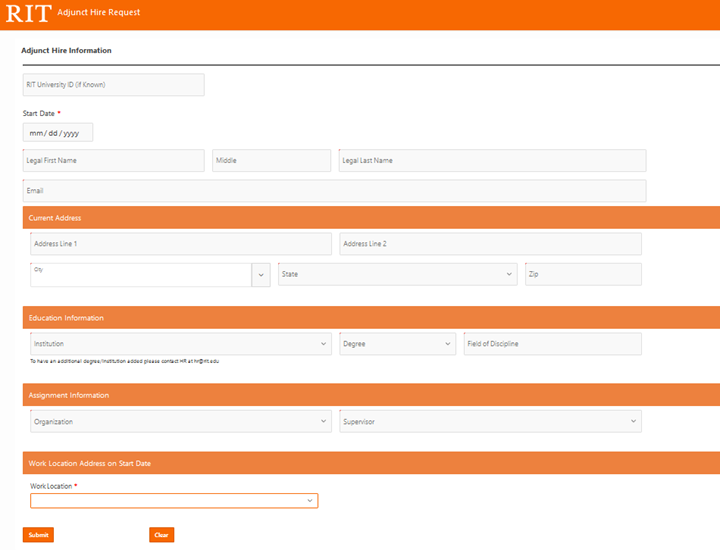Open the Organization dropdown

coord(180,422)
